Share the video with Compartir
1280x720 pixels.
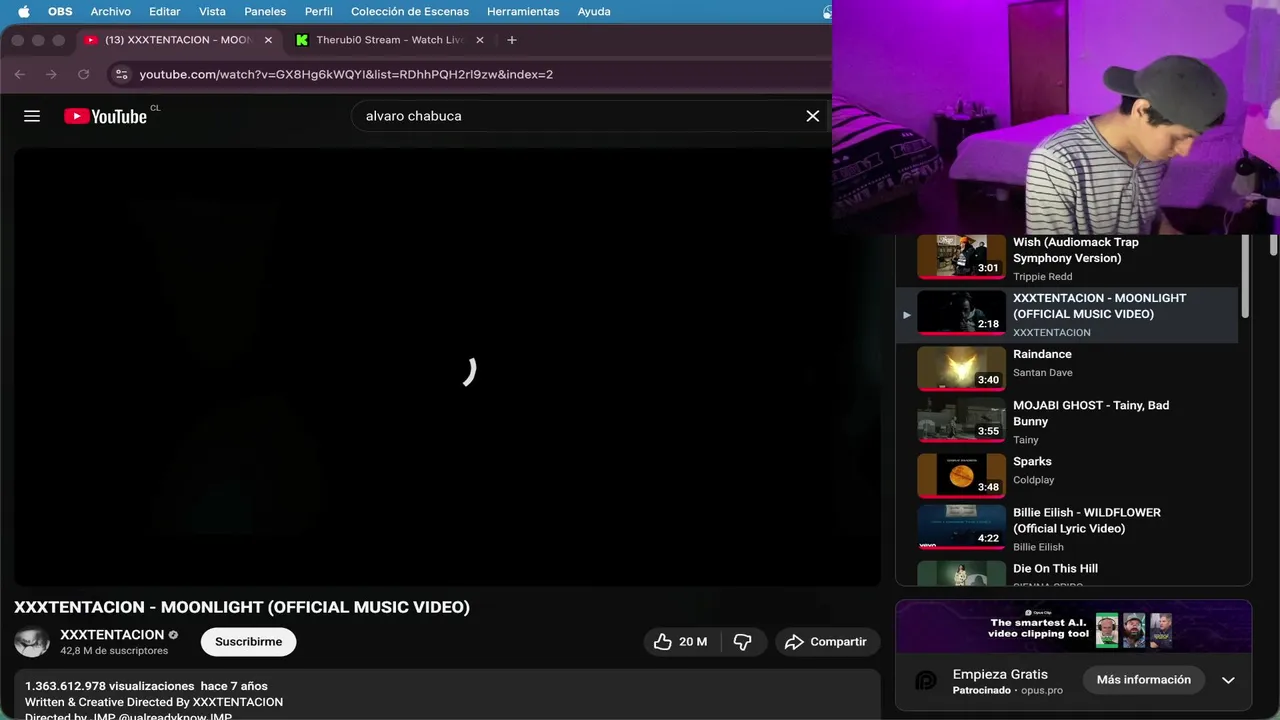827,642
